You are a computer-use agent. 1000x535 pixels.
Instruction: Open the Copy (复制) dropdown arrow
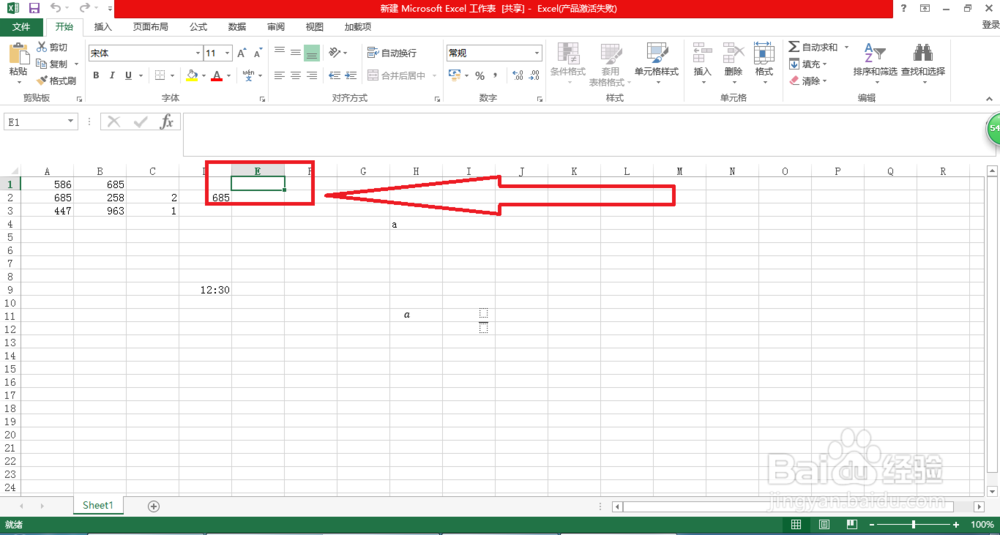click(77, 64)
